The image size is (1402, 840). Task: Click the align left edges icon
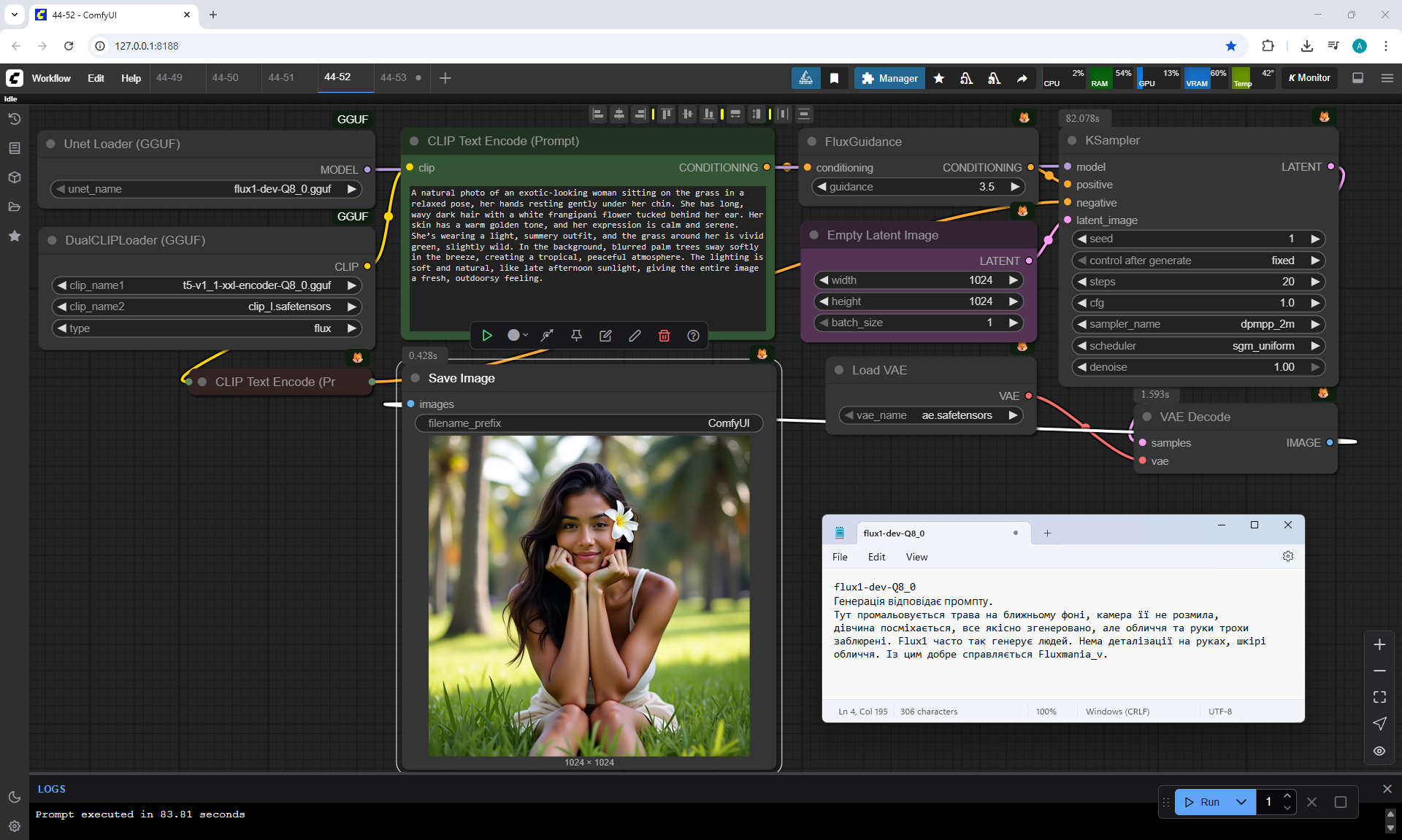pyautogui.click(x=598, y=114)
